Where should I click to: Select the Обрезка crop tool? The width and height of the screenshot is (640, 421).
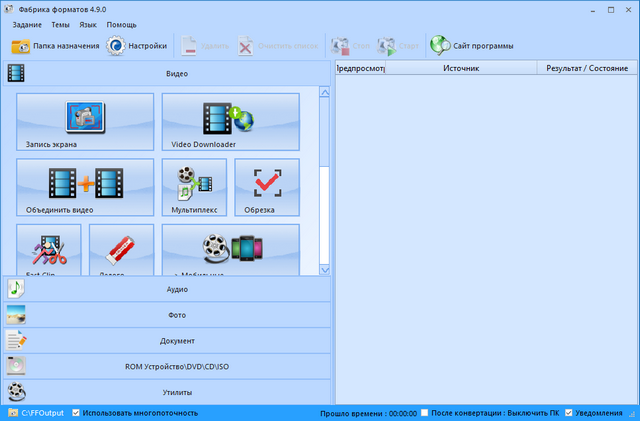click(266, 188)
